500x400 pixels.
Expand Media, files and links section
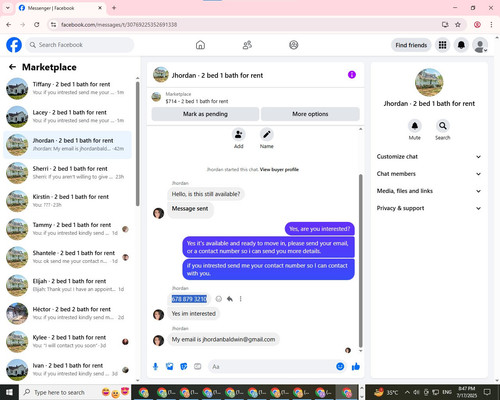tap(429, 191)
